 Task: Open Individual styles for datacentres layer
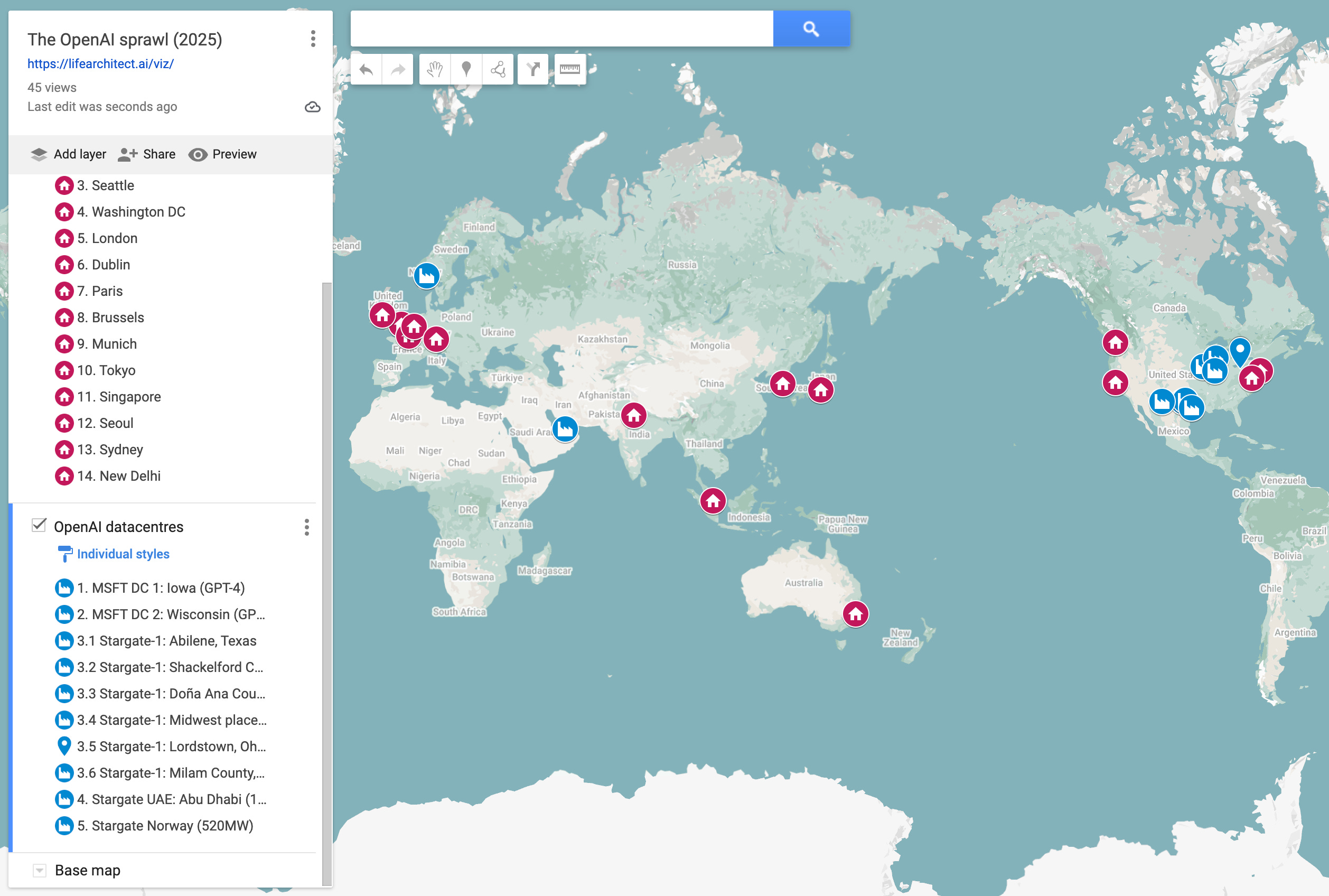click(123, 554)
